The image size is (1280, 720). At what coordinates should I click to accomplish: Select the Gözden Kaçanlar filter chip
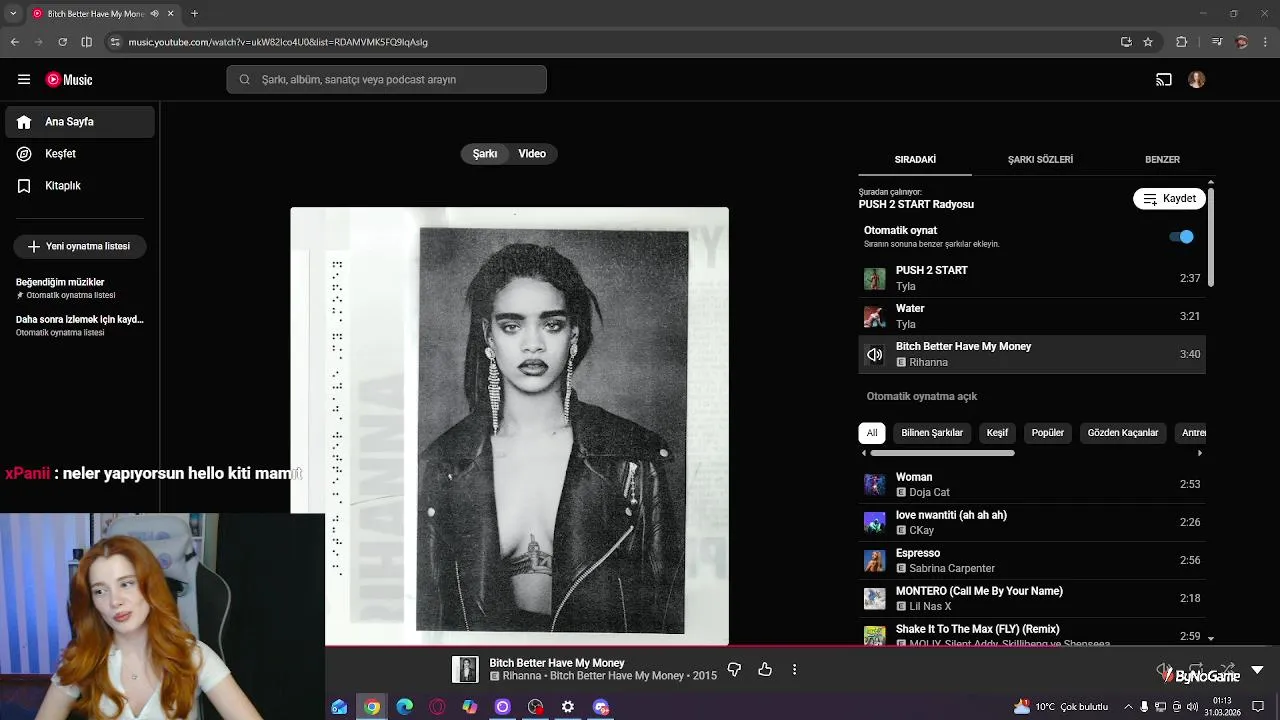coord(1123,433)
